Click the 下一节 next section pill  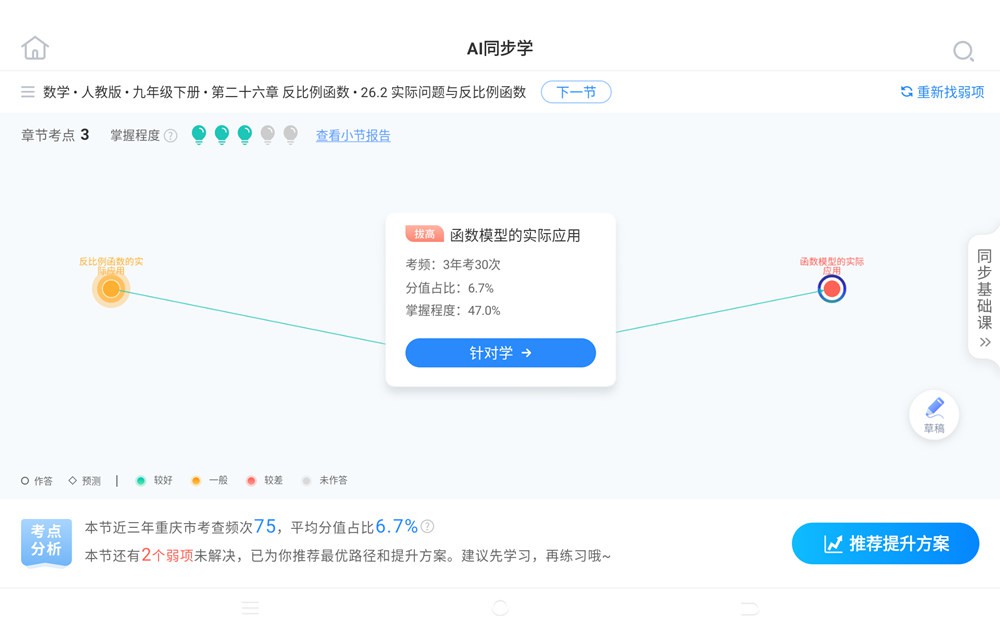pyautogui.click(x=576, y=91)
